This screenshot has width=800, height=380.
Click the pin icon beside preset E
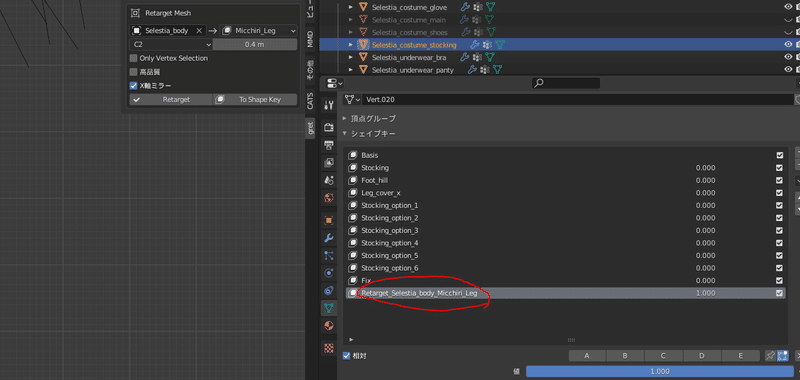point(770,356)
